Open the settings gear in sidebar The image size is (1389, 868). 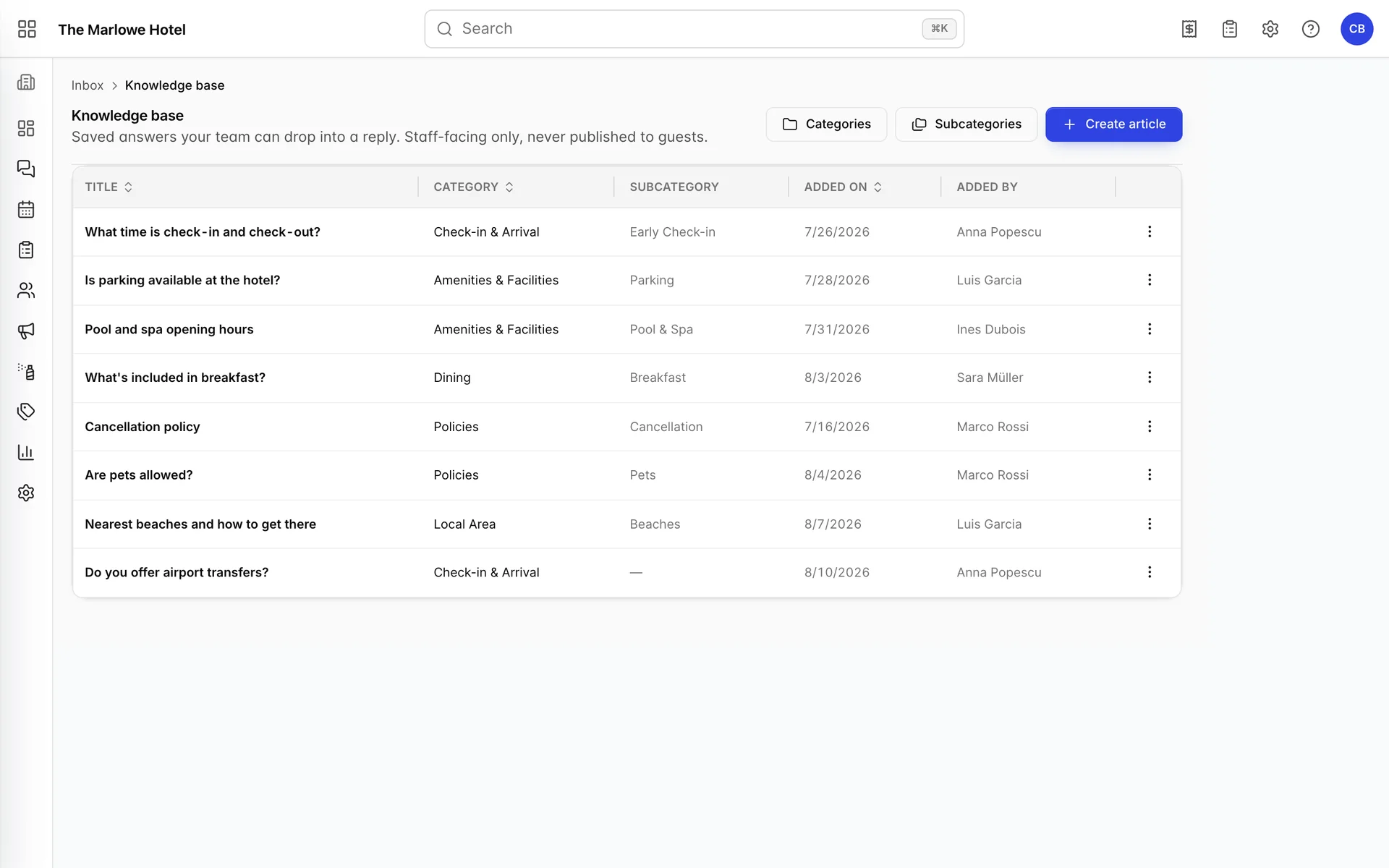point(26,493)
